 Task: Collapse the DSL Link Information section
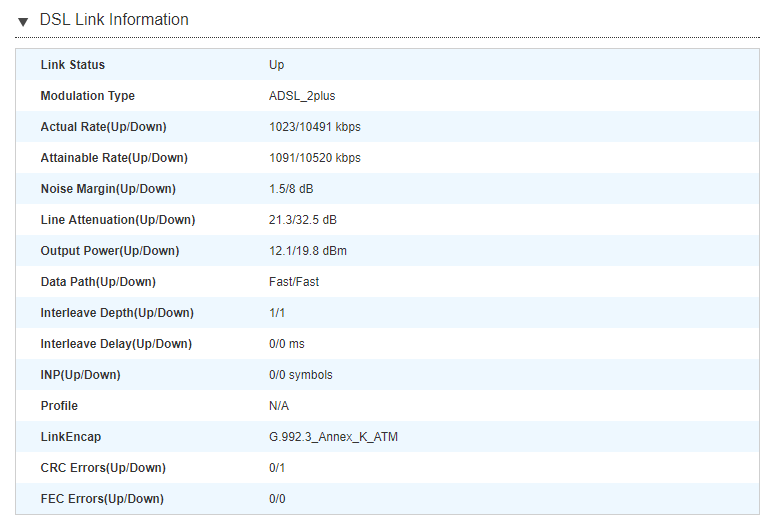point(23,21)
